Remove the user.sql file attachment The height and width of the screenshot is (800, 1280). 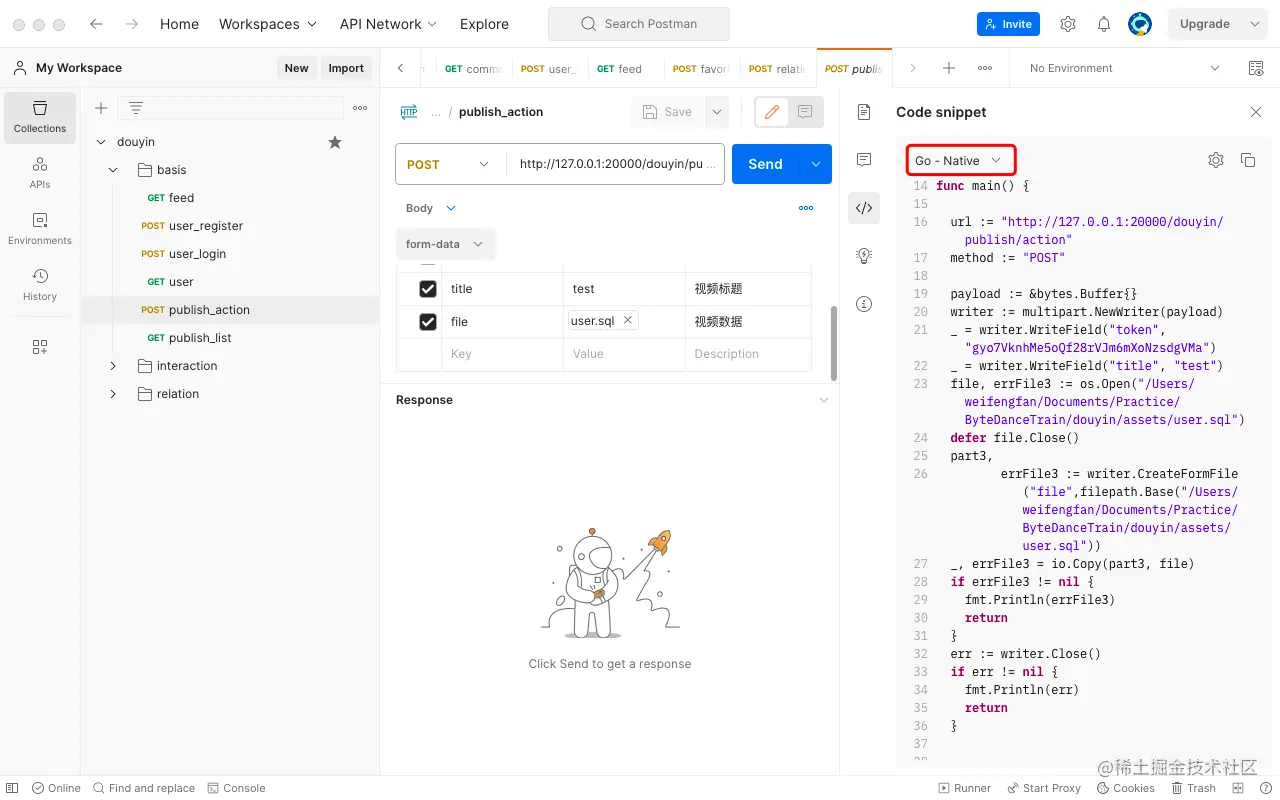click(x=628, y=321)
